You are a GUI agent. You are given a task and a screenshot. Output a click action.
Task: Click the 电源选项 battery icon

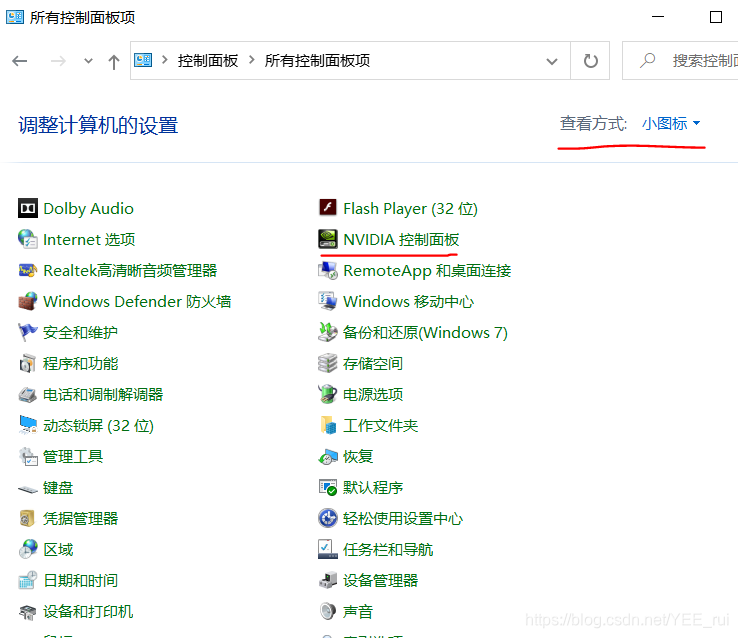pyautogui.click(x=328, y=395)
